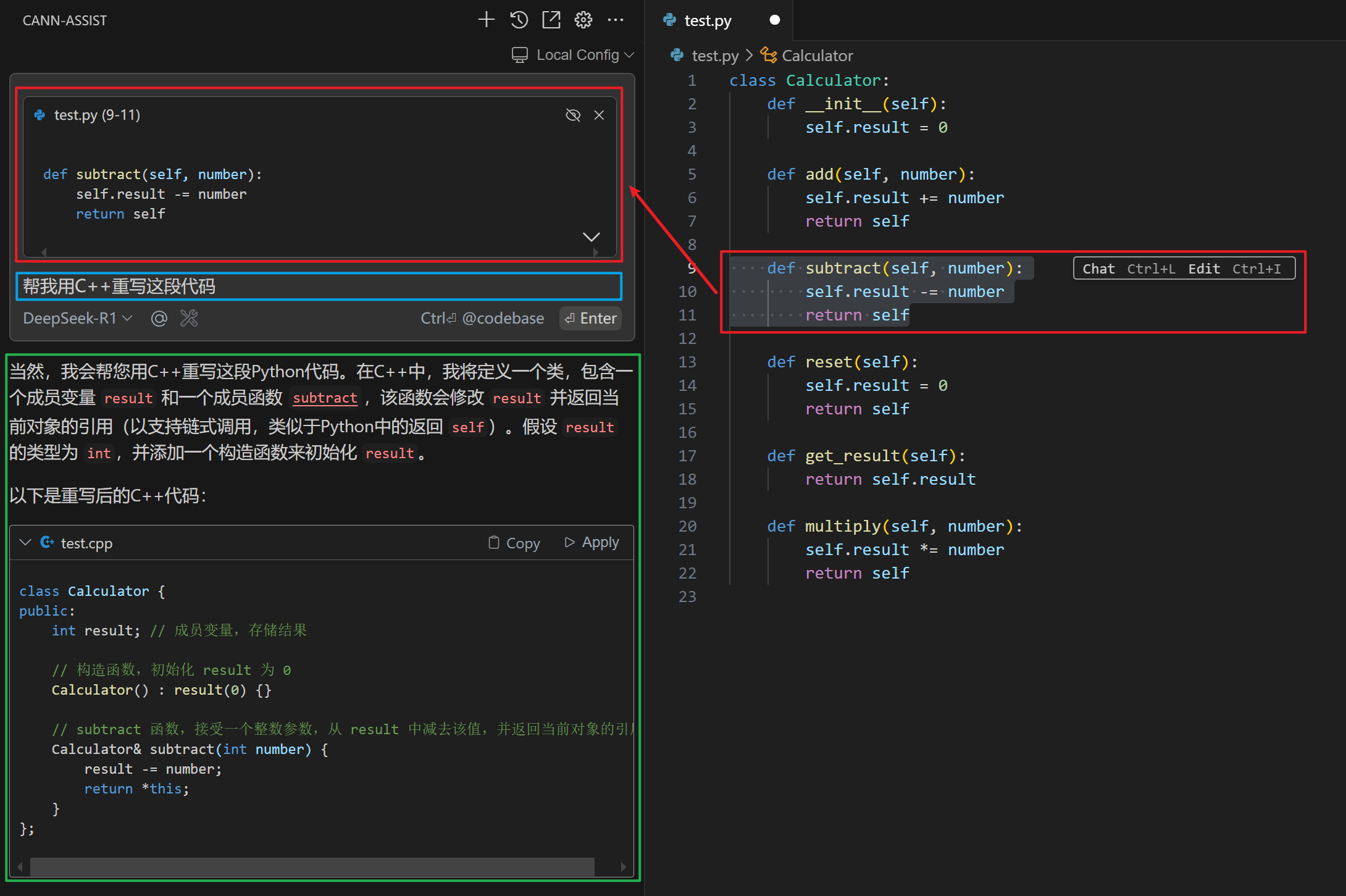Select the test.py editor tab
The width and height of the screenshot is (1346, 896).
(x=708, y=20)
